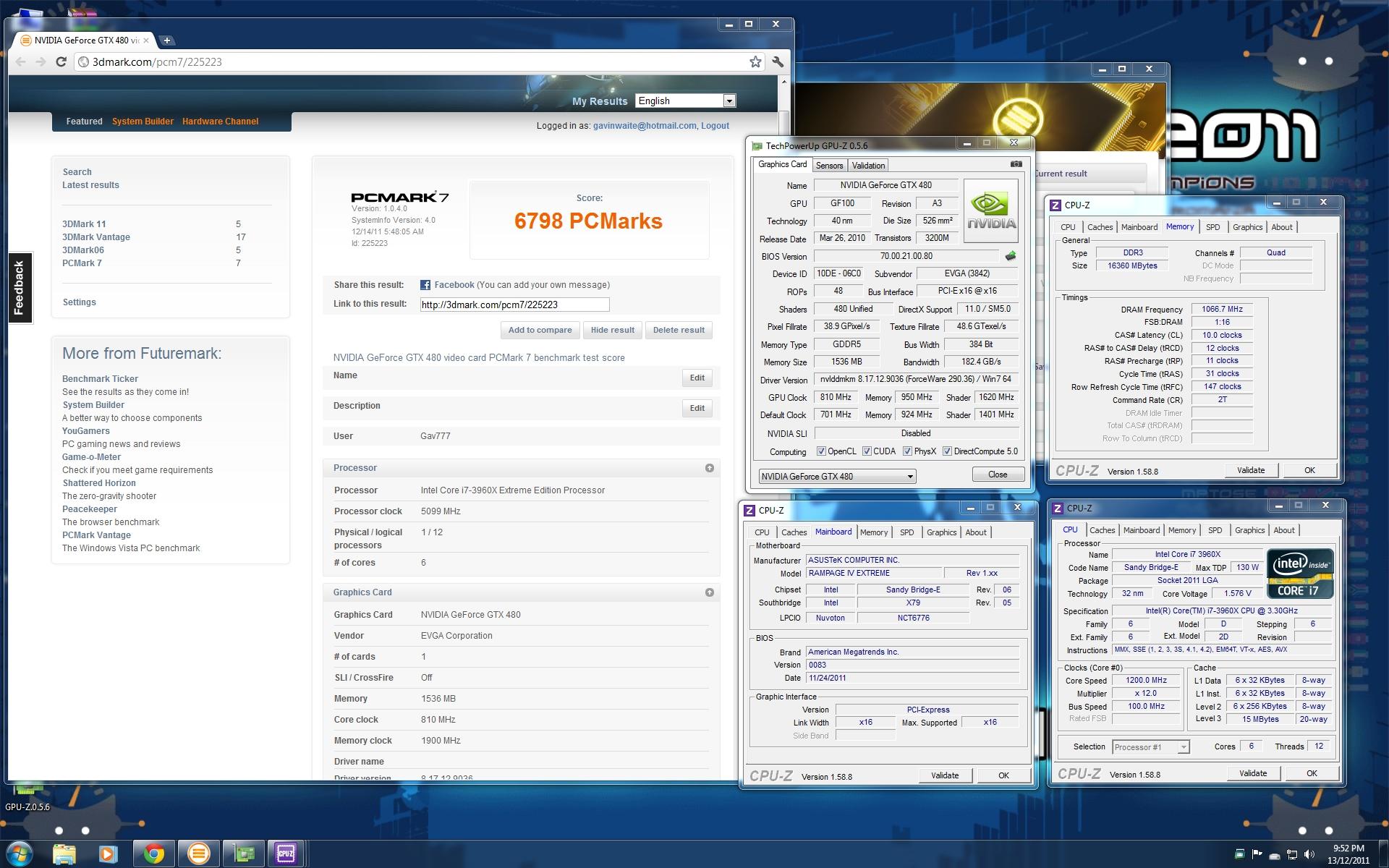Open network status in system tray

[x=1292, y=854]
